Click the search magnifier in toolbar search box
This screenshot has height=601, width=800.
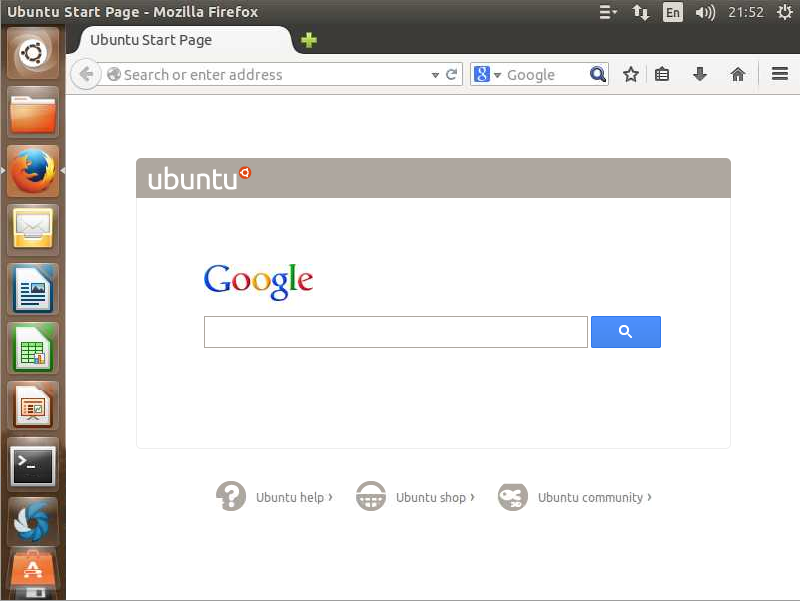click(x=597, y=74)
